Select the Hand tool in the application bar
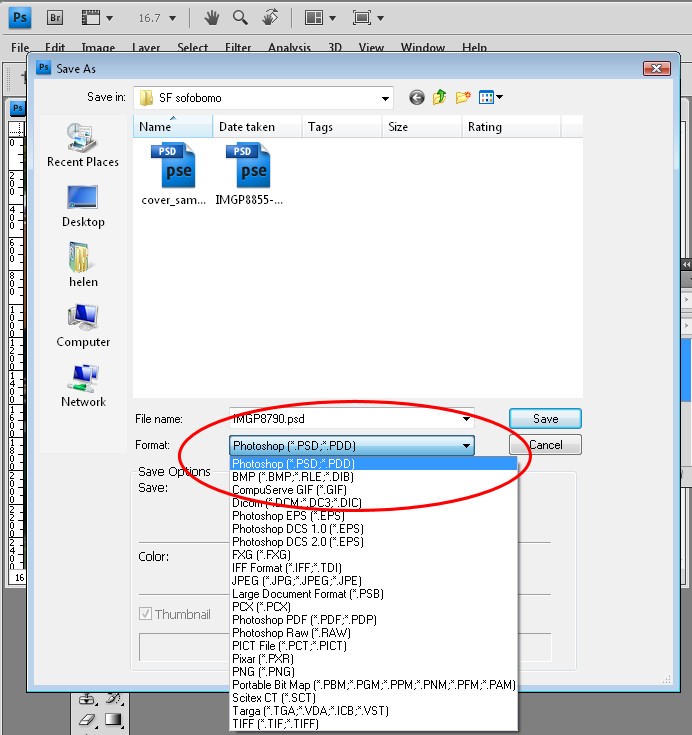 point(211,18)
